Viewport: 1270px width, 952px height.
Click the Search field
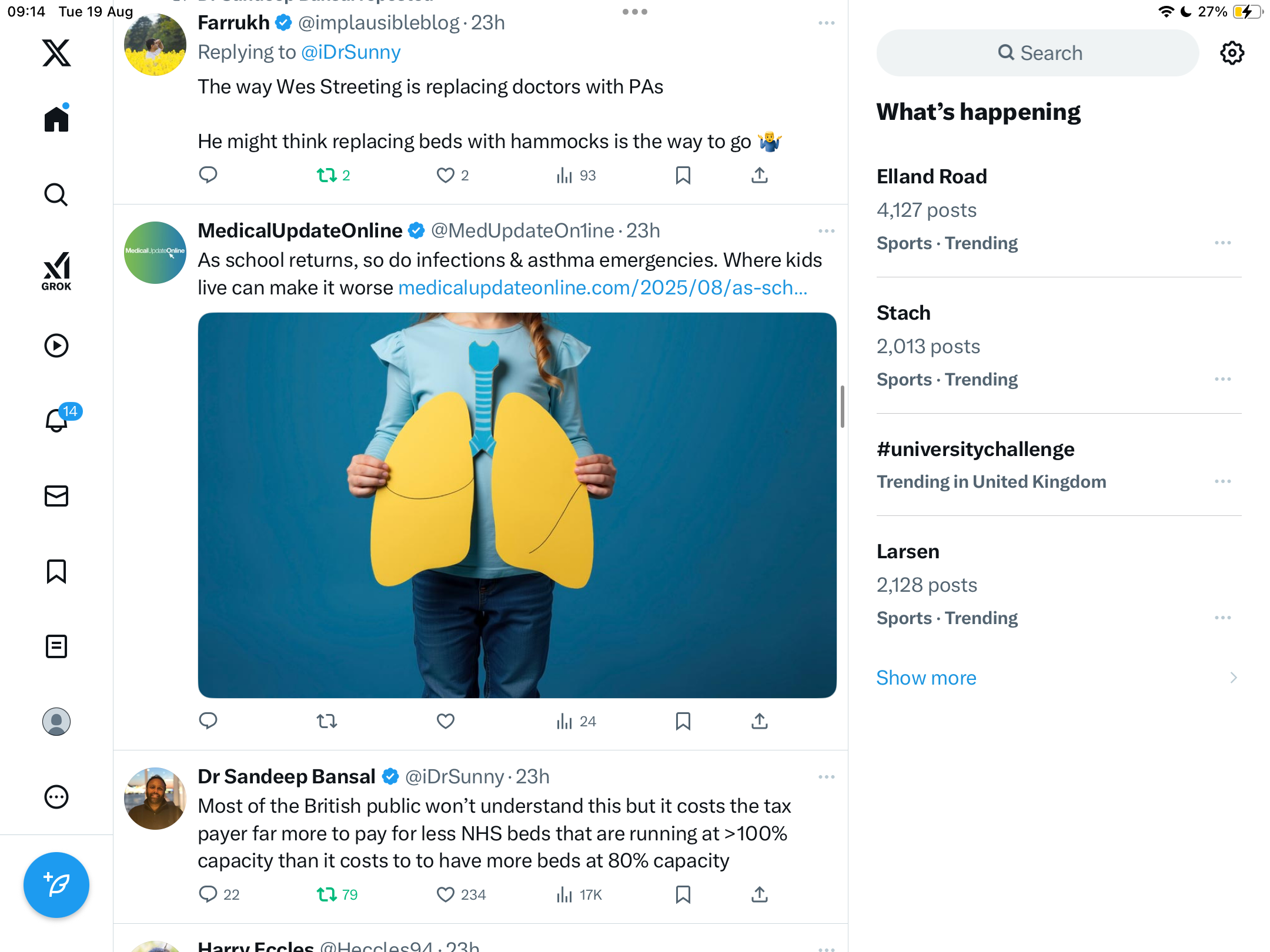(x=1038, y=53)
